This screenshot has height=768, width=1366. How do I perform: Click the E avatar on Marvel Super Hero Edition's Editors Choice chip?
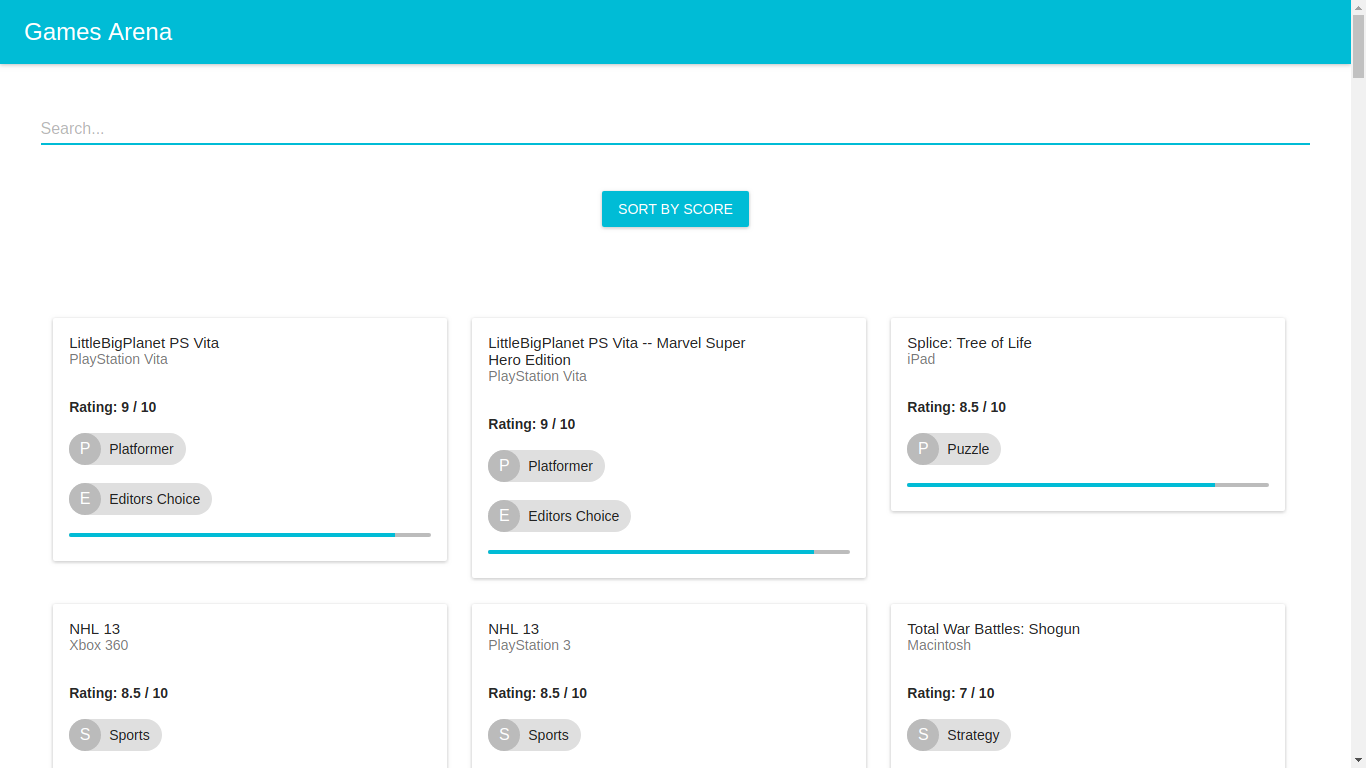[504, 516]
